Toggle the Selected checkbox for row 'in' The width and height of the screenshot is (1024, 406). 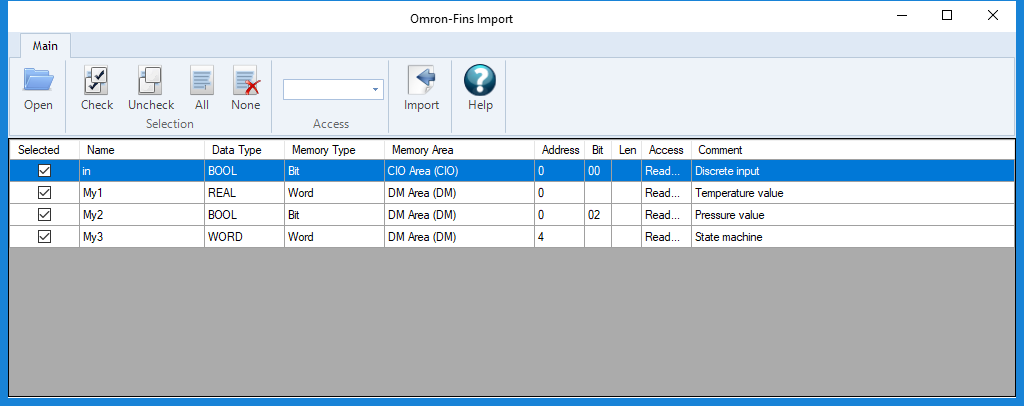coord(44,171)
